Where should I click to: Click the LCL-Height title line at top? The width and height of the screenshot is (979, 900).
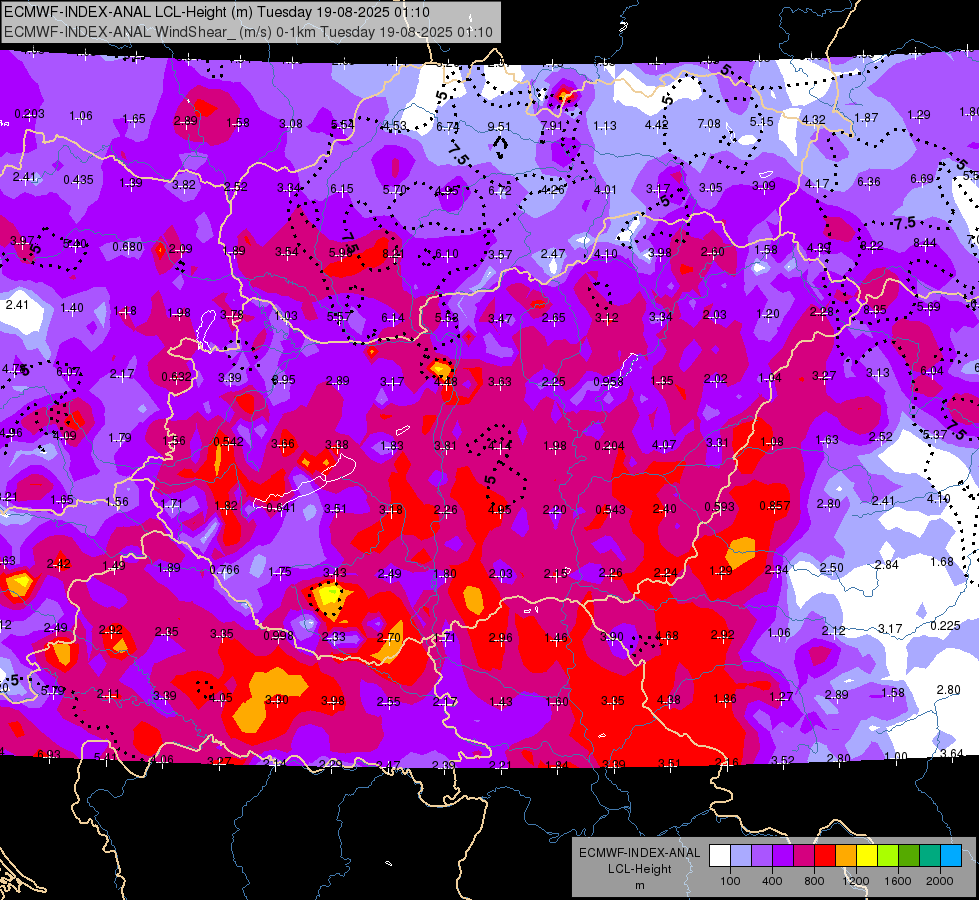pyautogui.click(x=217, y=12)
